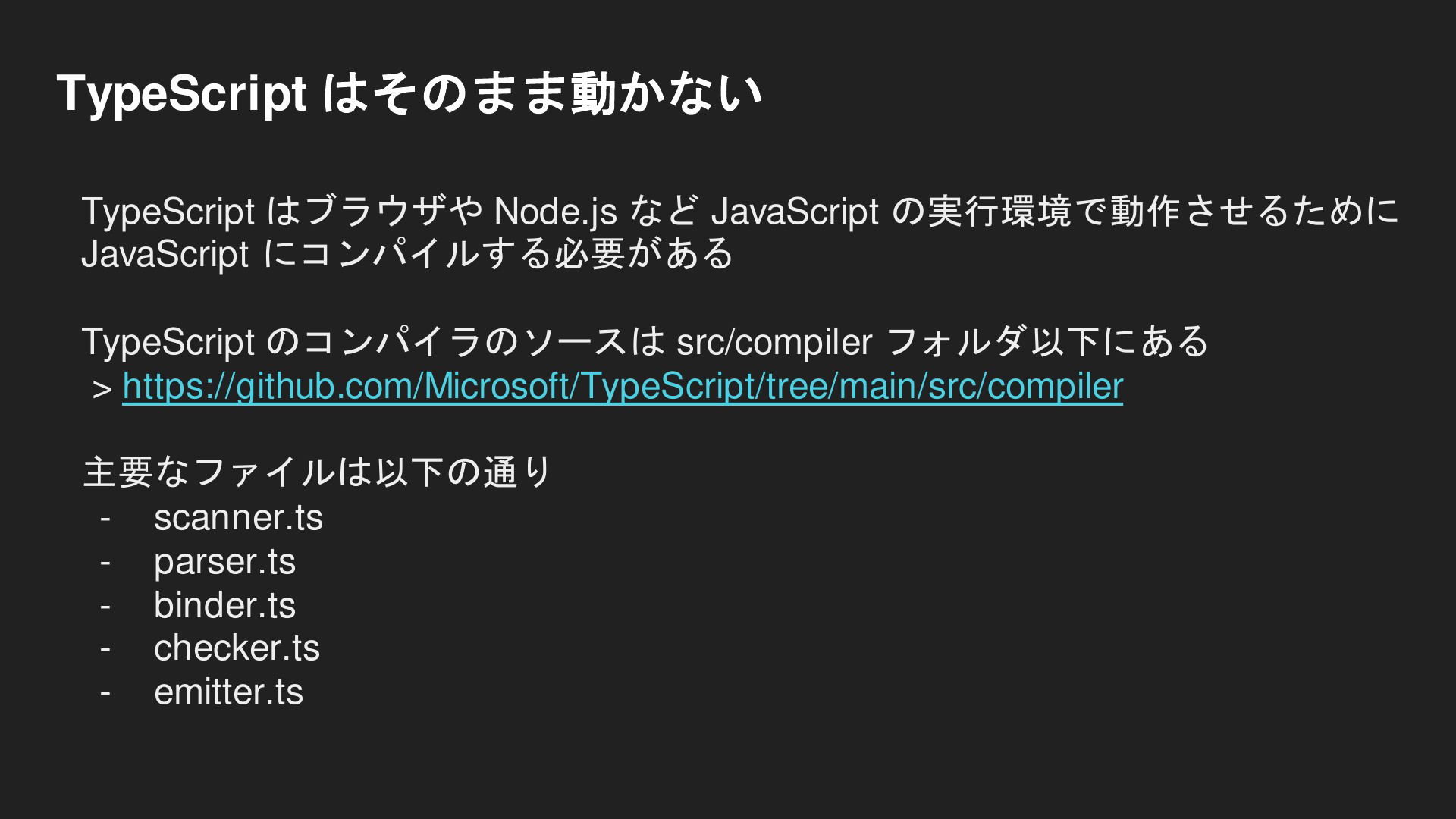
Task: Click the first paragraph mentioning Node.js
Action: [740, 232]
